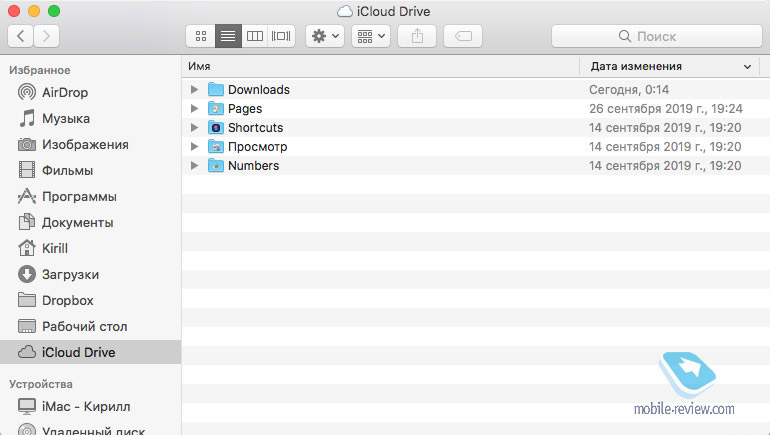Switch to Cover Flow view

point(281,36)
